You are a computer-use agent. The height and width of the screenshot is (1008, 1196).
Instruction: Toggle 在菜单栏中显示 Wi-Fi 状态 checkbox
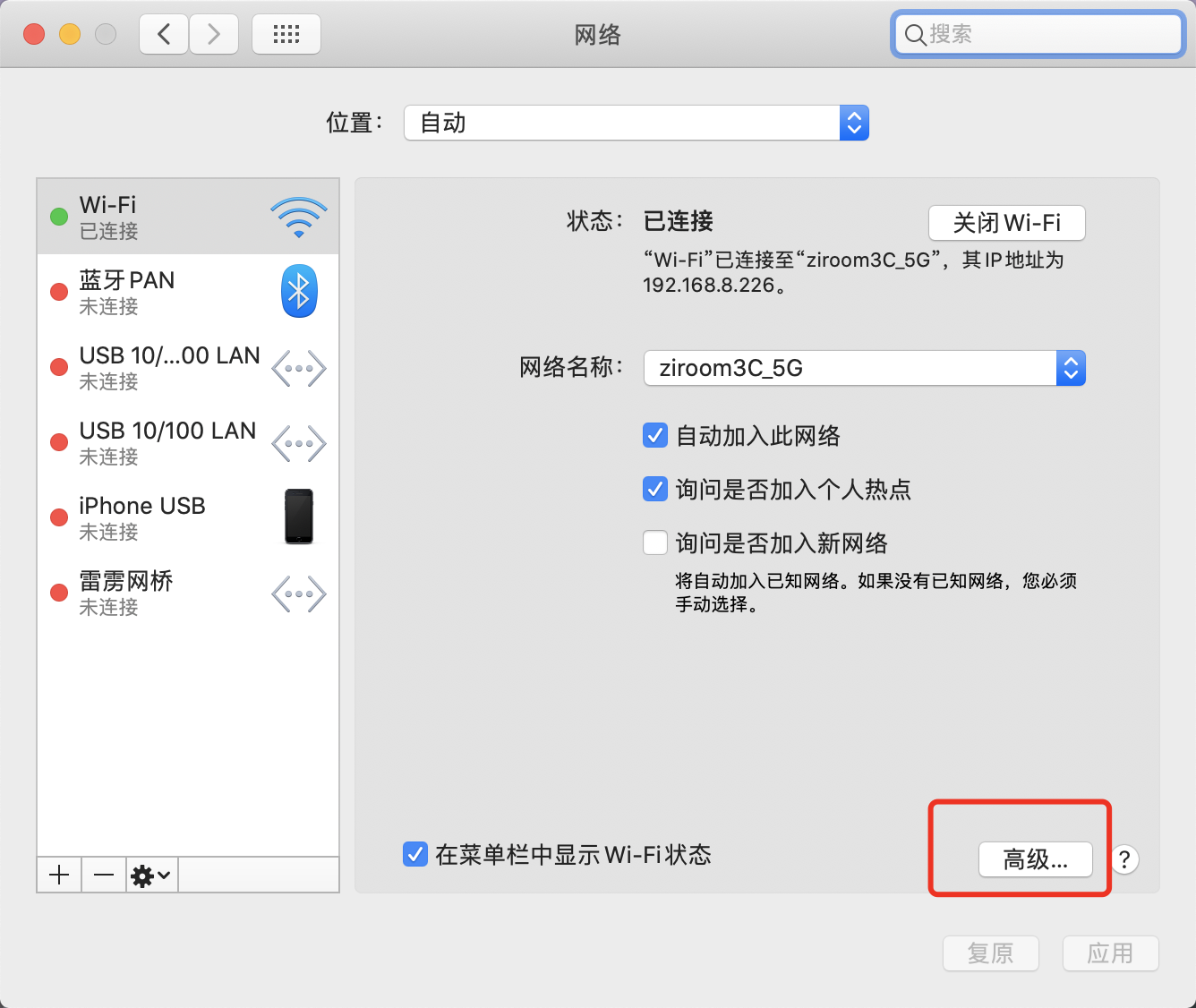(x=415, y=854)
